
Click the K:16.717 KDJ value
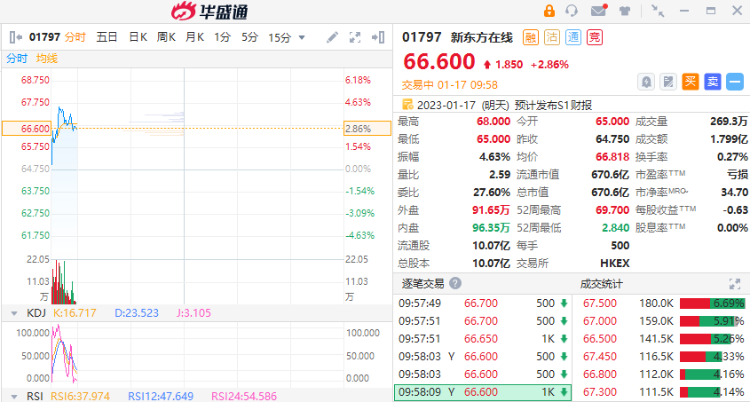tap(75, 313)
